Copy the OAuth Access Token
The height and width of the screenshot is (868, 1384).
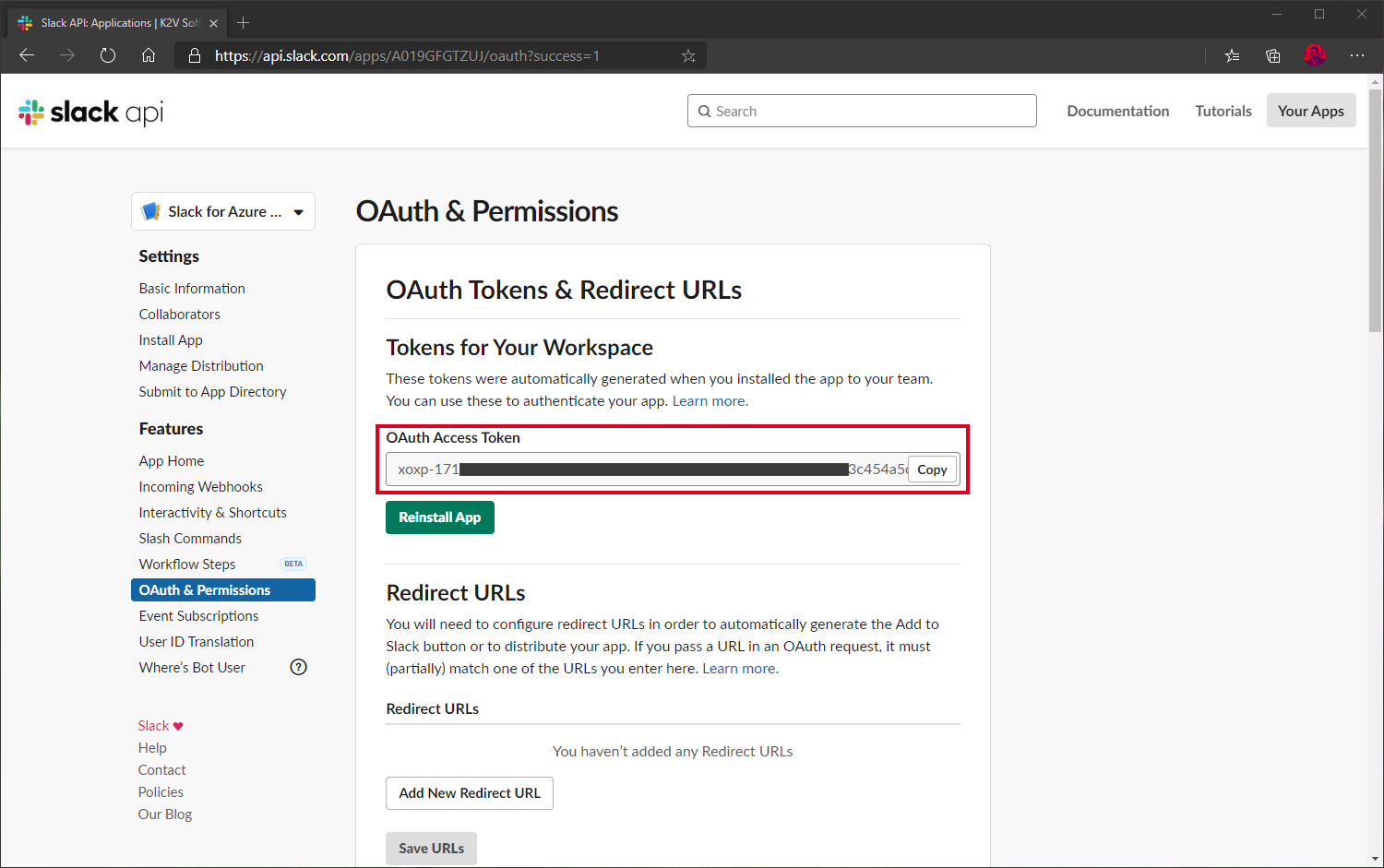tap(932, 470)
